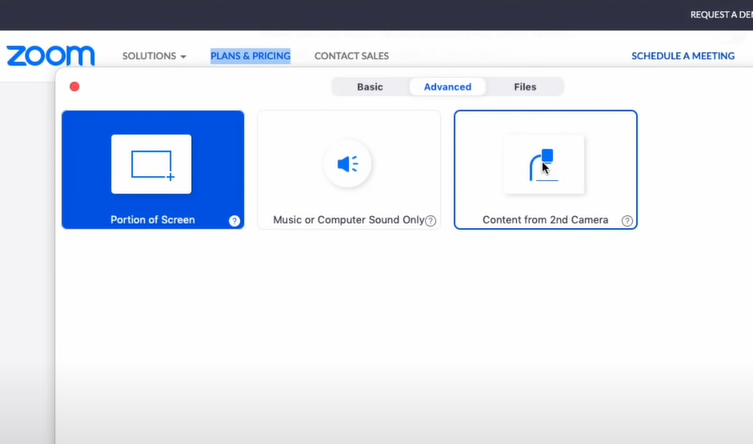The width and height of the screenshot is (753, 444).
Task: Click Request a Demo in top bar
Action: click(720, 15)
